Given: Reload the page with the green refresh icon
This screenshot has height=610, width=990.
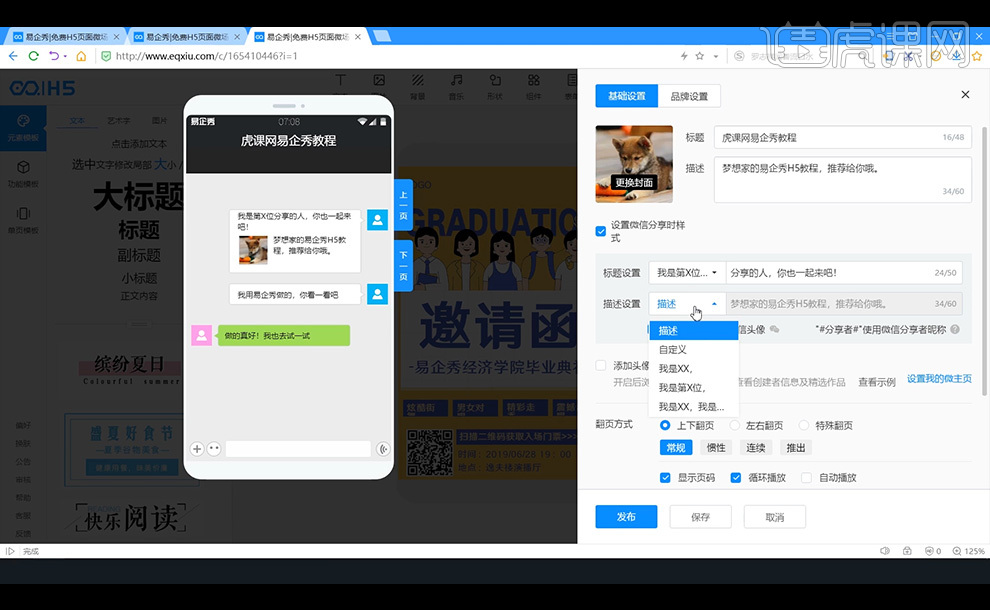Looking at the screenshot, I should pos(33,56).
